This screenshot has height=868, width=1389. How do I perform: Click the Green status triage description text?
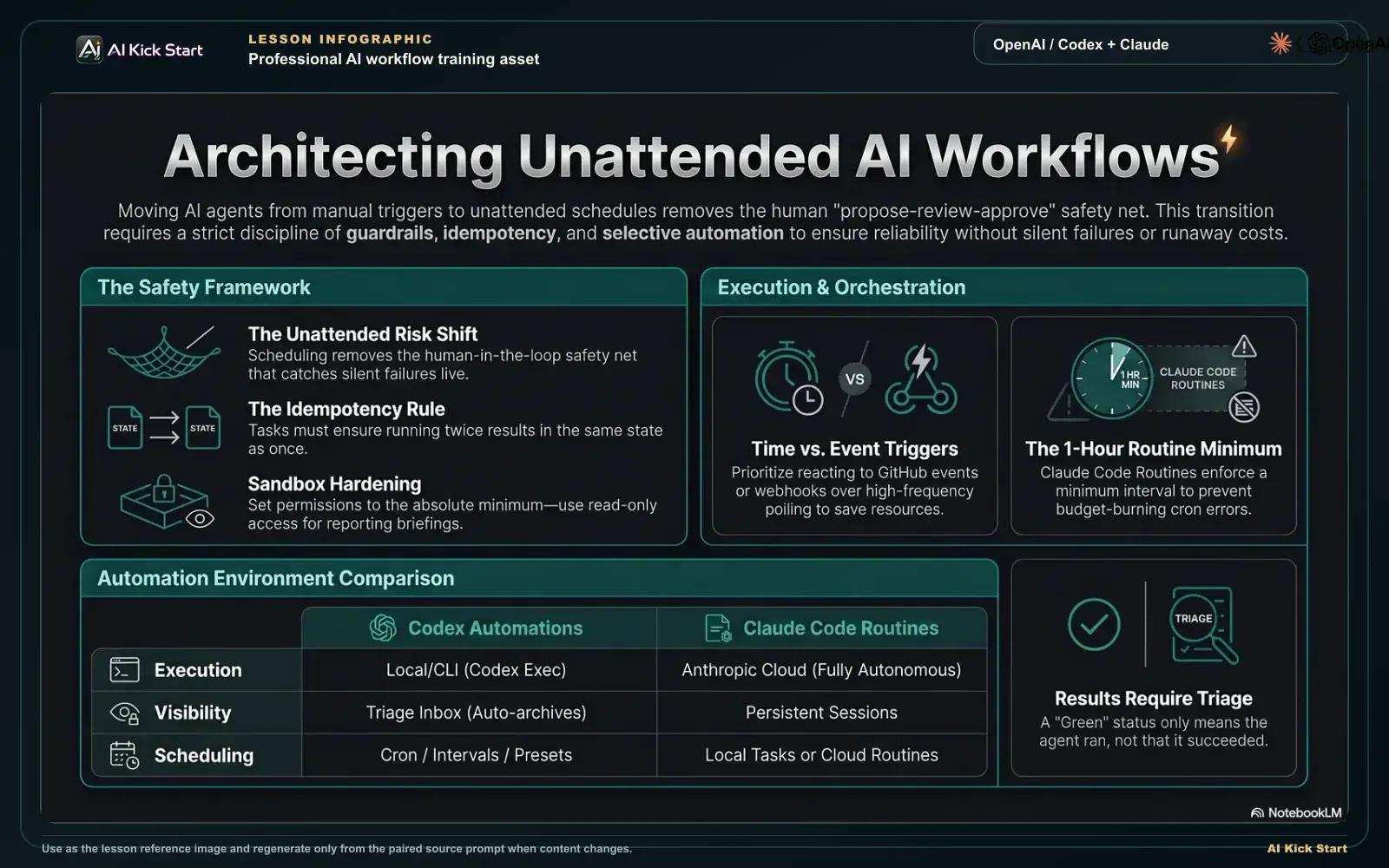(x=1154, y=732)
